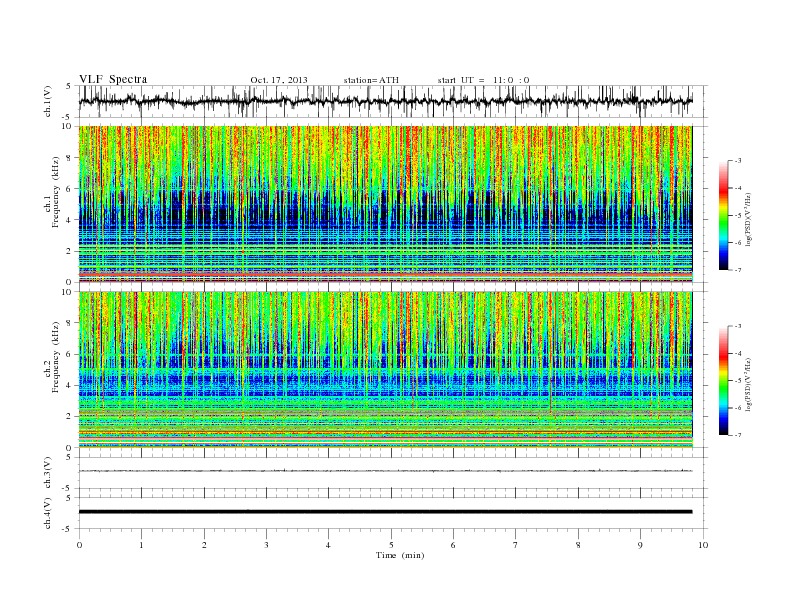Click the upper color bar's "log(PSD)(V²/Hz)" label

click(749, 220)
